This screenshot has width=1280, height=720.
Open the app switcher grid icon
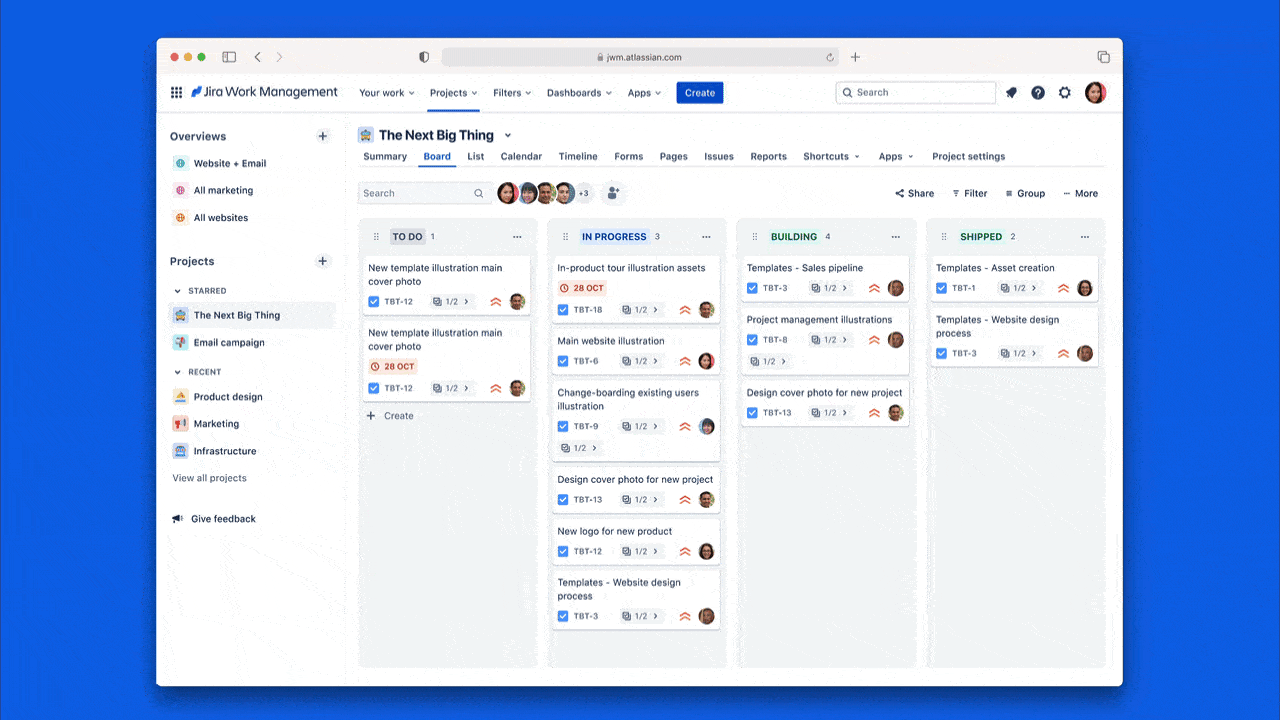pos(176,92)
